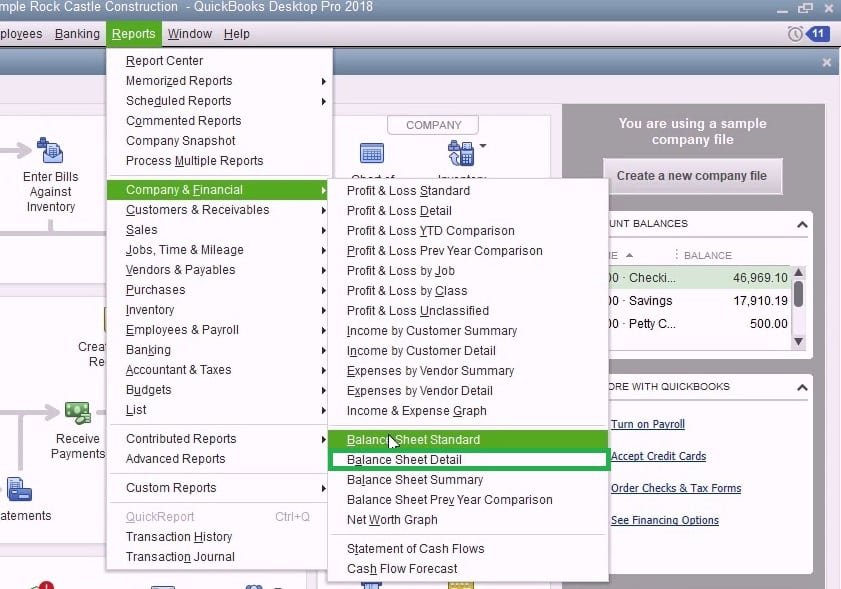Screen dimensions: 841x589
Task: Run Balance Sheet Prev Year Comparison
Action: tap(468, 500)
